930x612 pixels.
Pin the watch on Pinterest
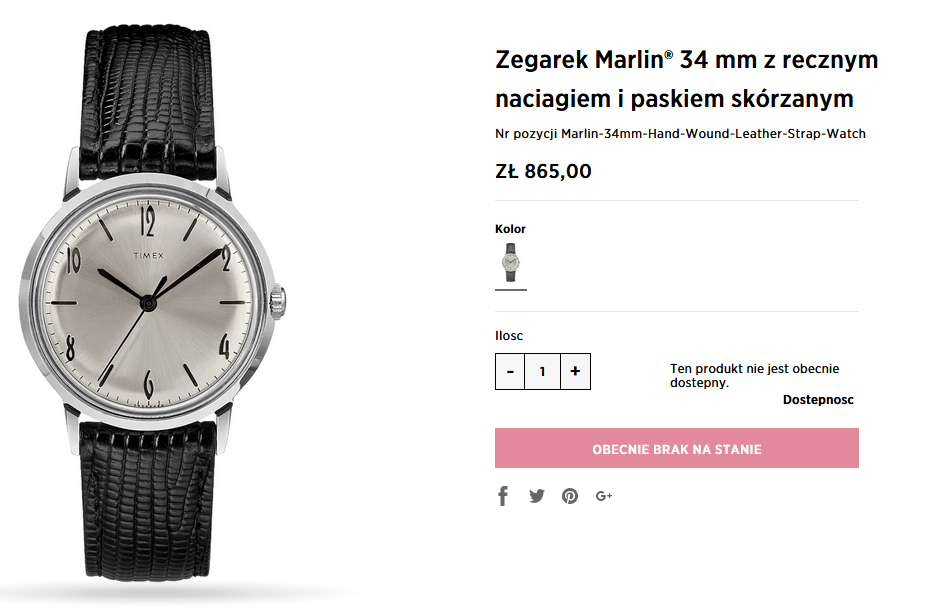point(570,496)
